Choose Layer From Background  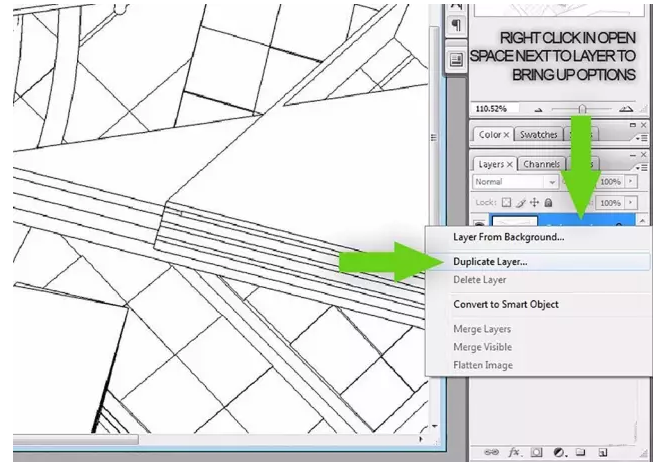538,237
